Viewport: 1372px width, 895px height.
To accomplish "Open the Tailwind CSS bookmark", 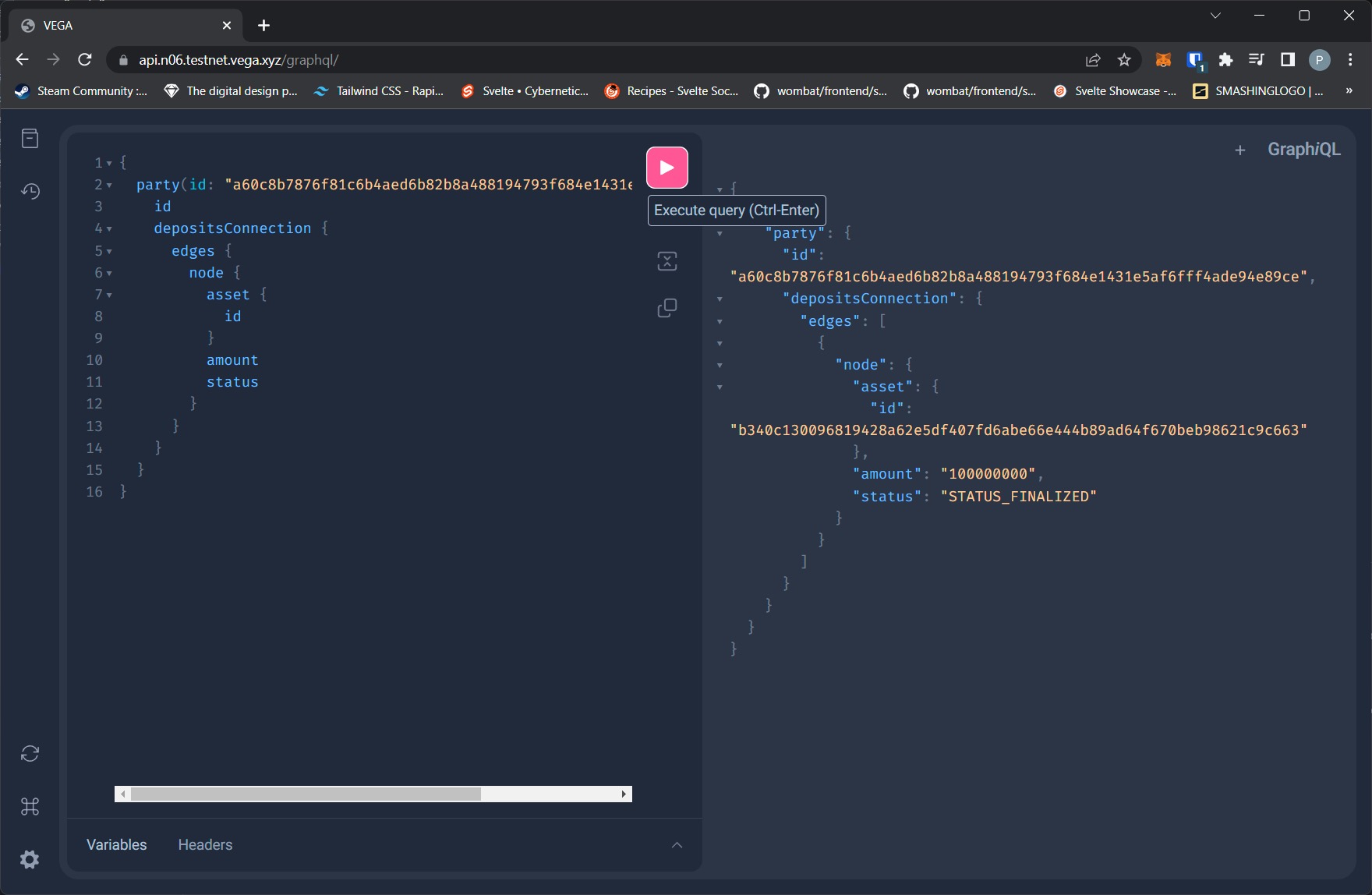I will point(379,90).
